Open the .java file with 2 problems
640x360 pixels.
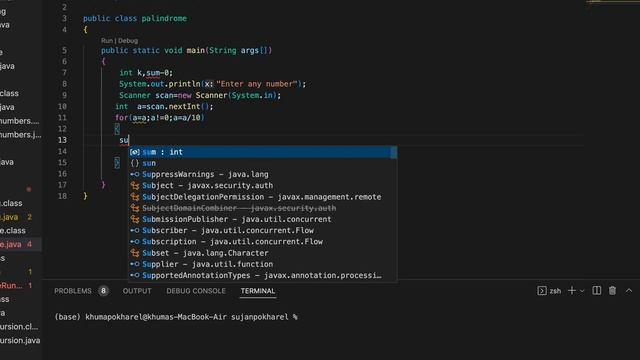coord(16,217)
